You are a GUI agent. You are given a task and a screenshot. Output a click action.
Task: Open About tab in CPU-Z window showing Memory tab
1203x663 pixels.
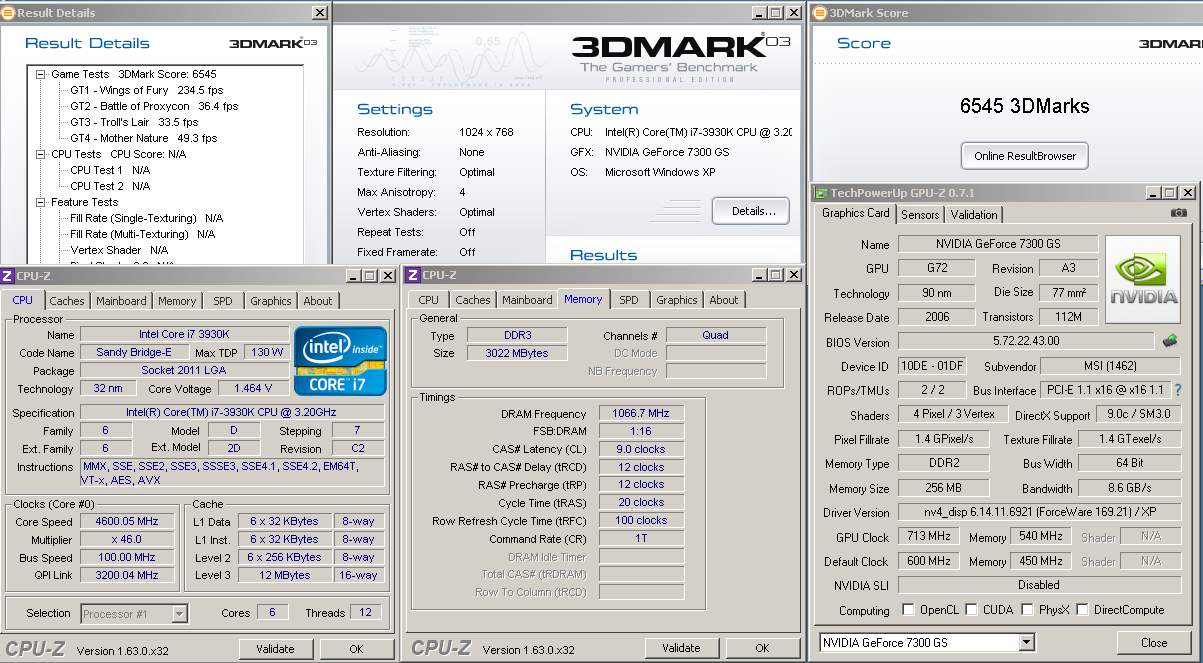pyautogui.click(x=724, y=300)
